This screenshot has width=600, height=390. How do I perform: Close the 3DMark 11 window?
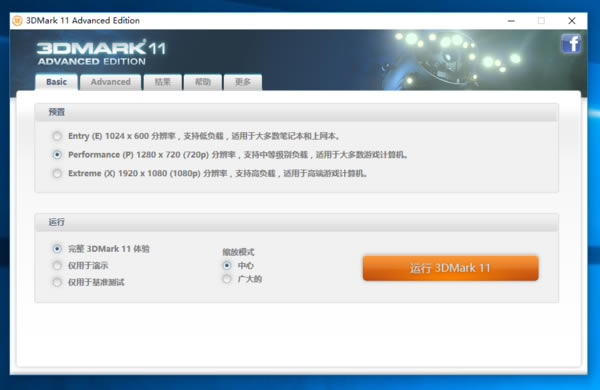tap(572, 21)
